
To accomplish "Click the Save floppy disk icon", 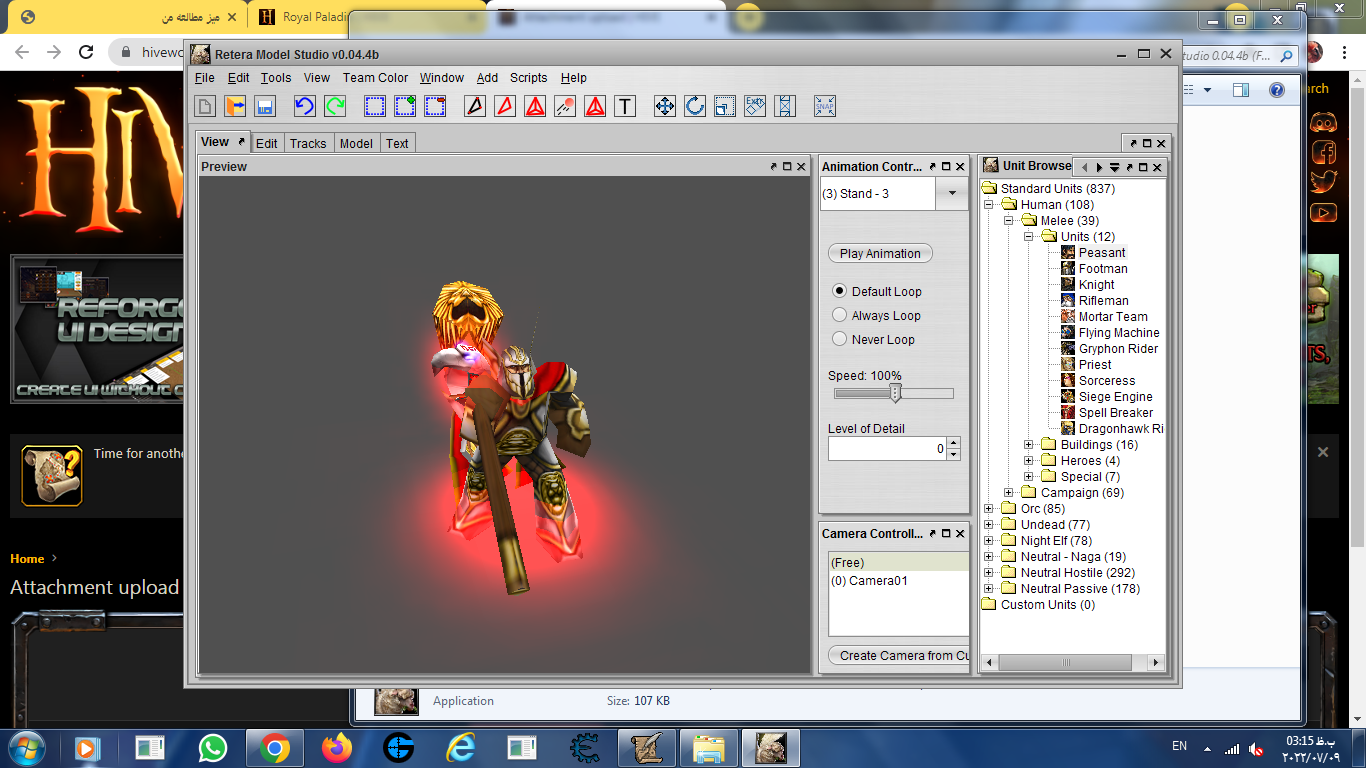I will 265,106.
